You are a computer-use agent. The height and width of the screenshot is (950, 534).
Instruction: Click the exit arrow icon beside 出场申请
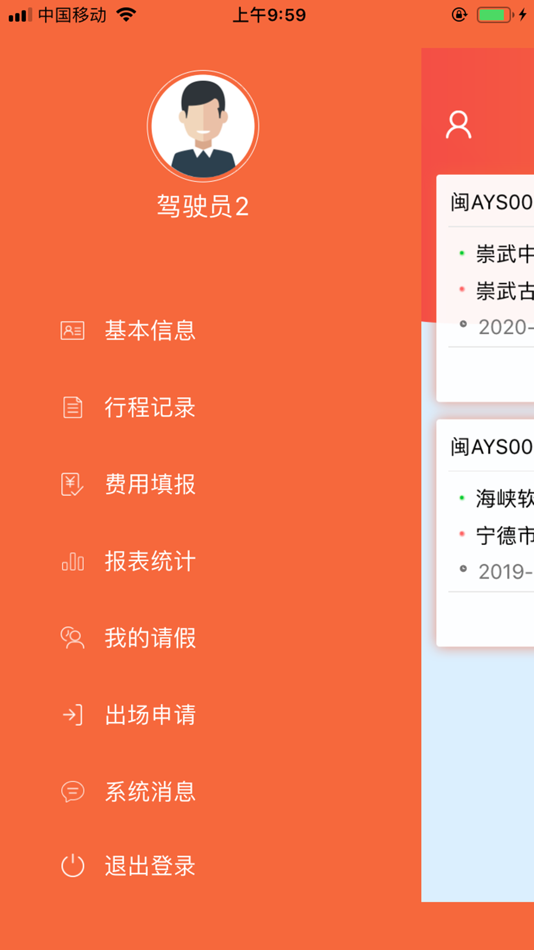pyautogui.click(x=73, y=716)
